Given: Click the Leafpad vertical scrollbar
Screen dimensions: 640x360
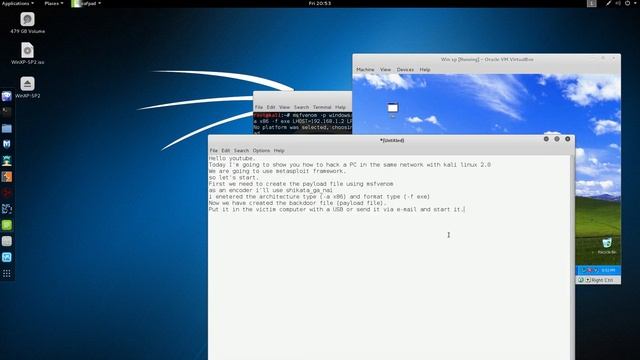Looking at the screenshot, I should [x=572, y=257].
